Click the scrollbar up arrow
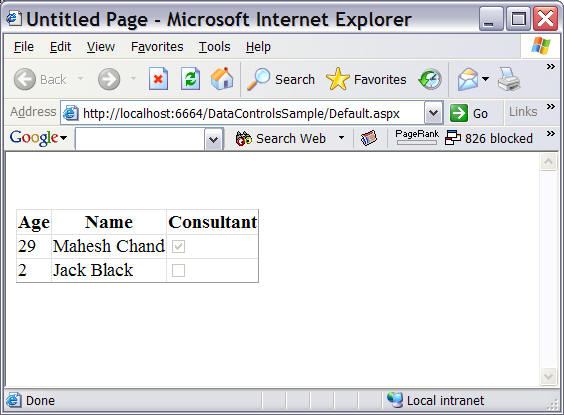Screen dimensions: 564x415 (x=549, y=162)
